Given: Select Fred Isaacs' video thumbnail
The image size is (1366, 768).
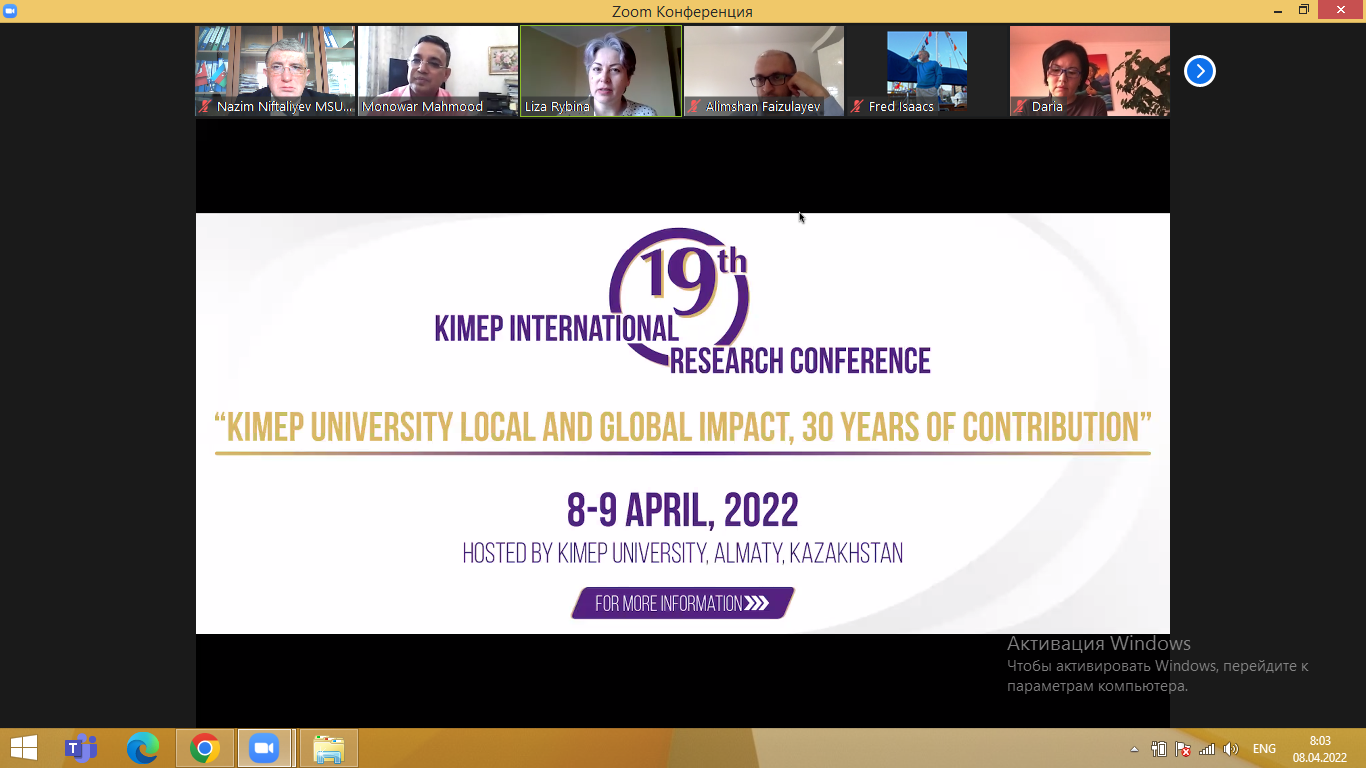Looking at the screenshot, I should (927, 71).
